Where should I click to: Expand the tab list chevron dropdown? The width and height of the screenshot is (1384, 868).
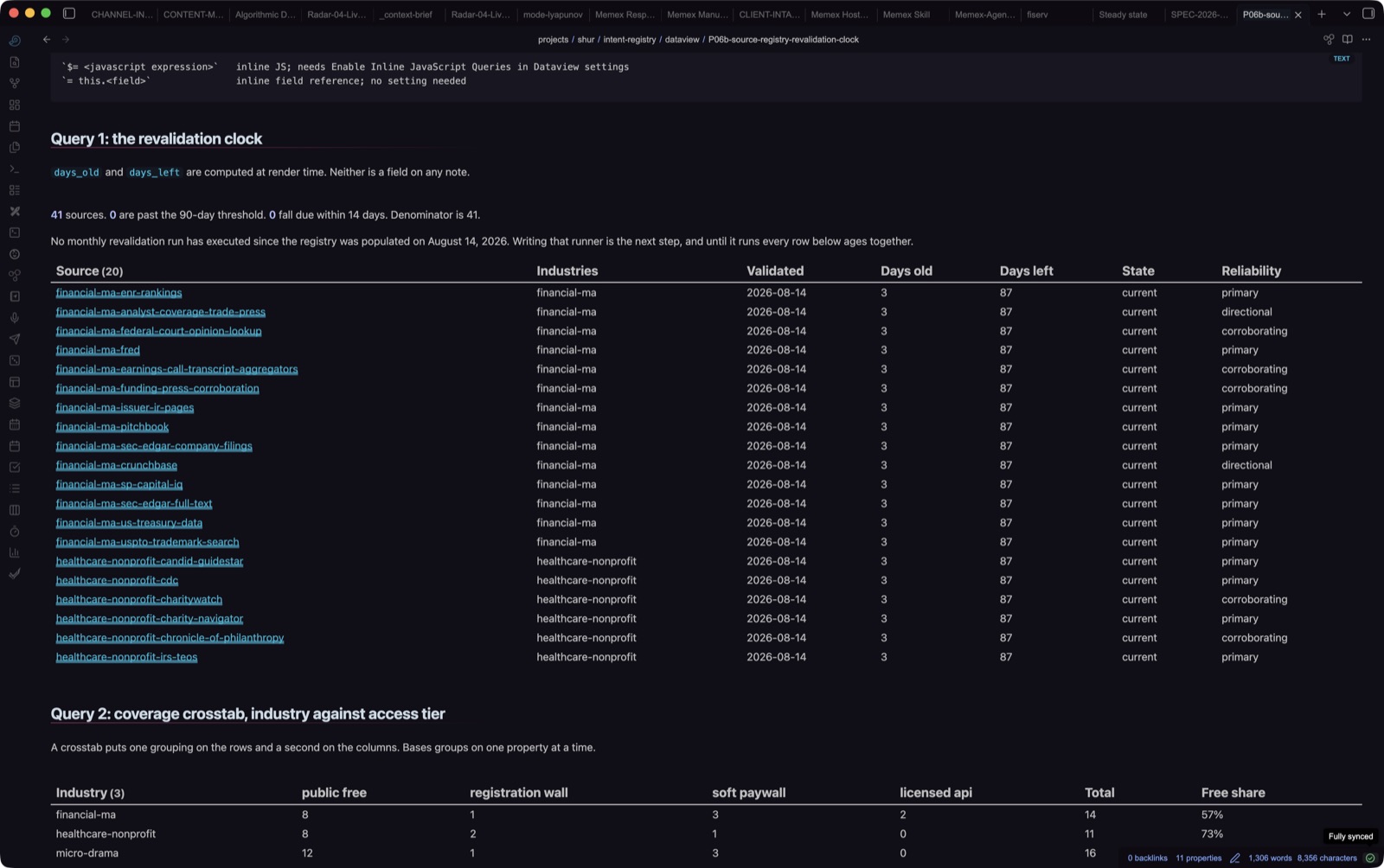click(x=1347, y=14)
